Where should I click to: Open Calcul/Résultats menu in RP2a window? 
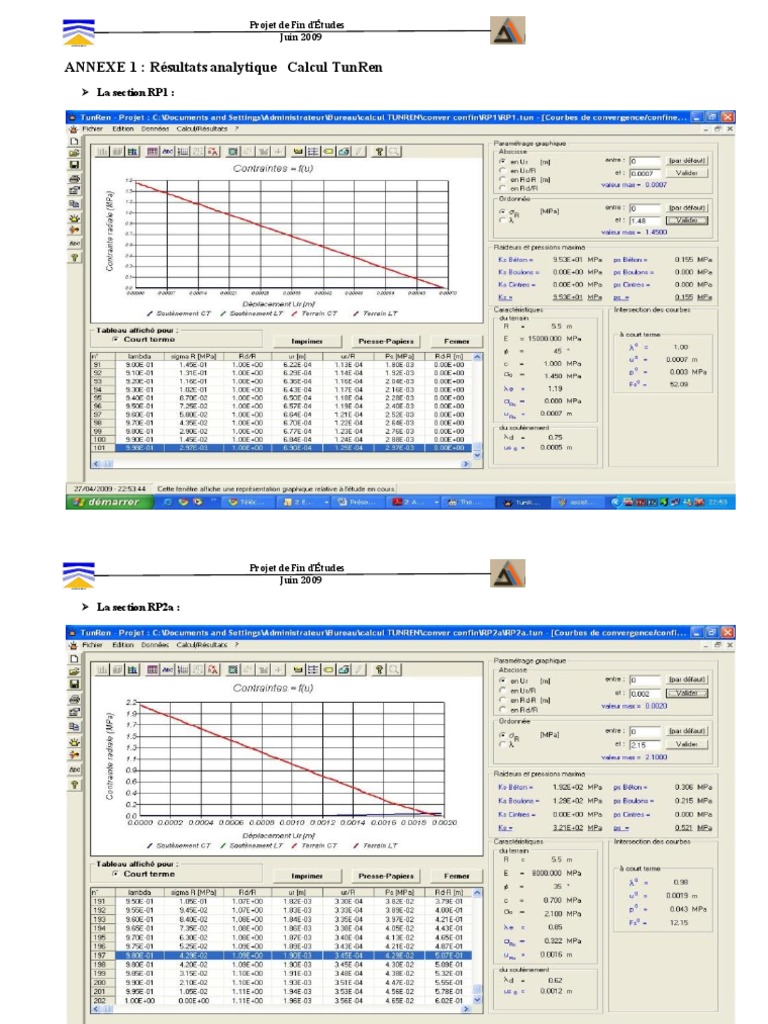[202, 645]
